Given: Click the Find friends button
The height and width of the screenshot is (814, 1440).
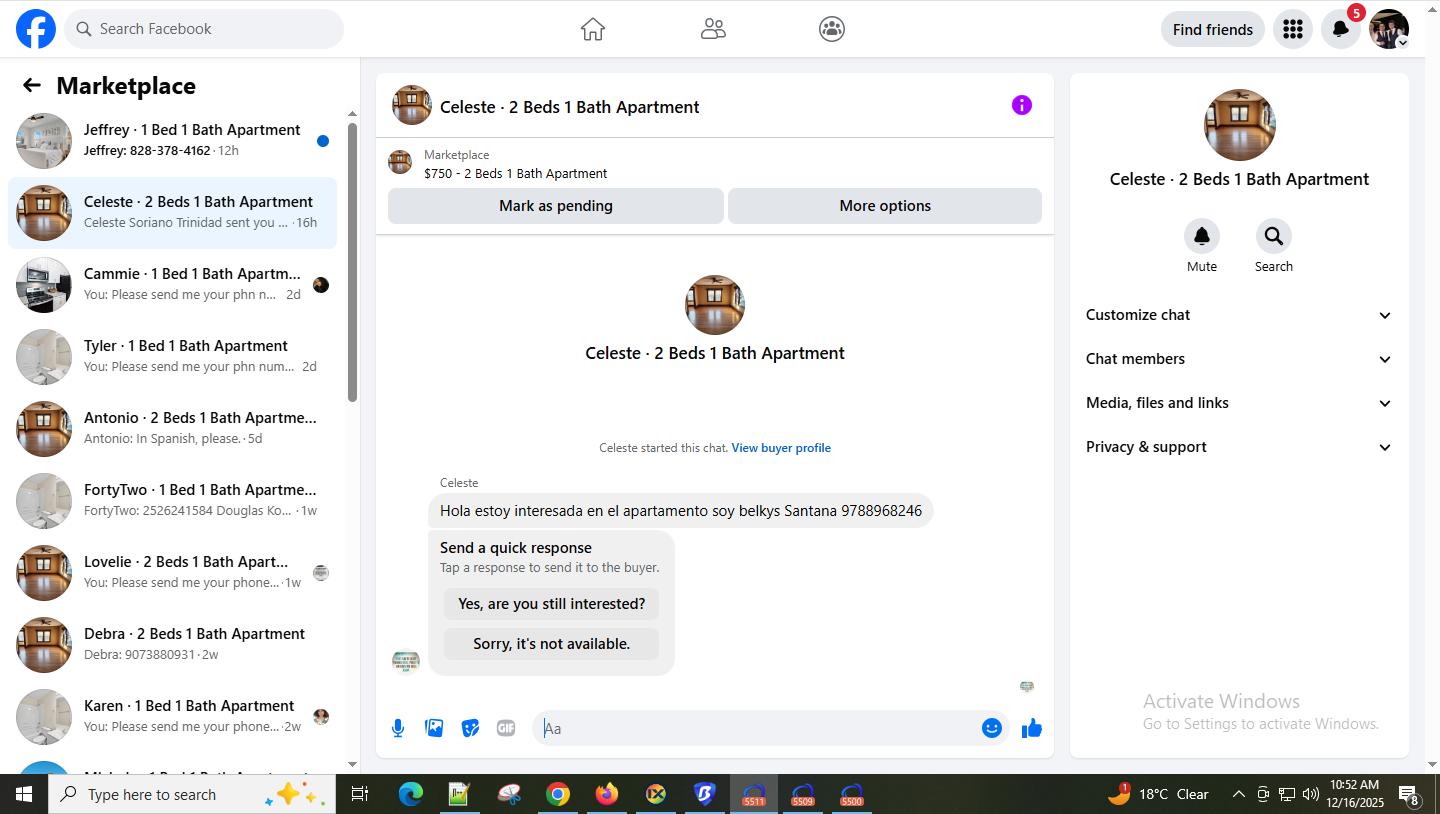Looking at the screenshot, I should (1213, 29).
